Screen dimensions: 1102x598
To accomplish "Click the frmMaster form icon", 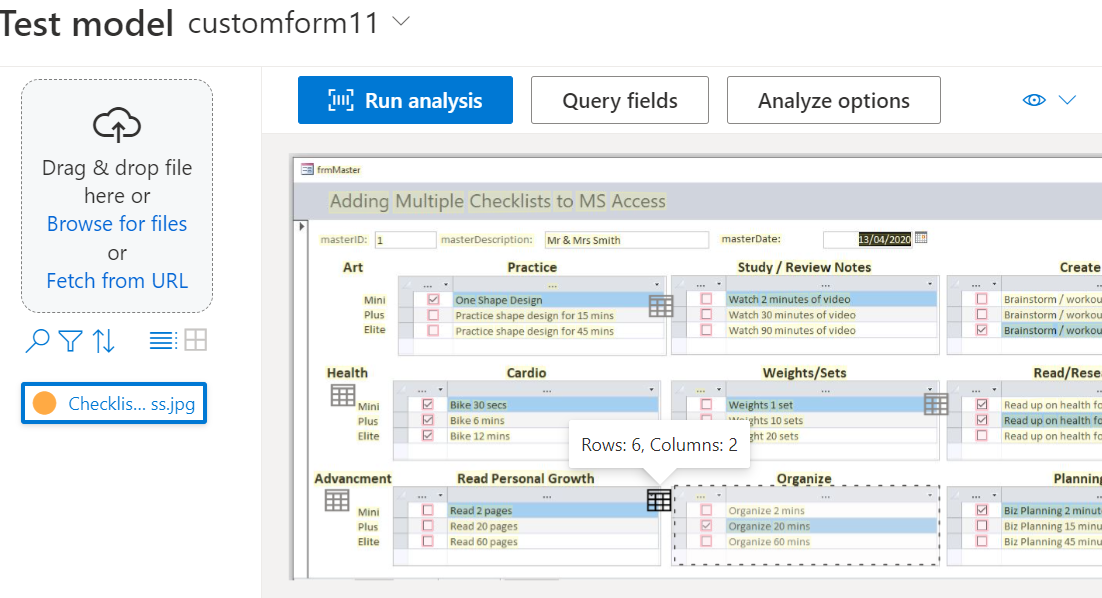I will 307,169.
